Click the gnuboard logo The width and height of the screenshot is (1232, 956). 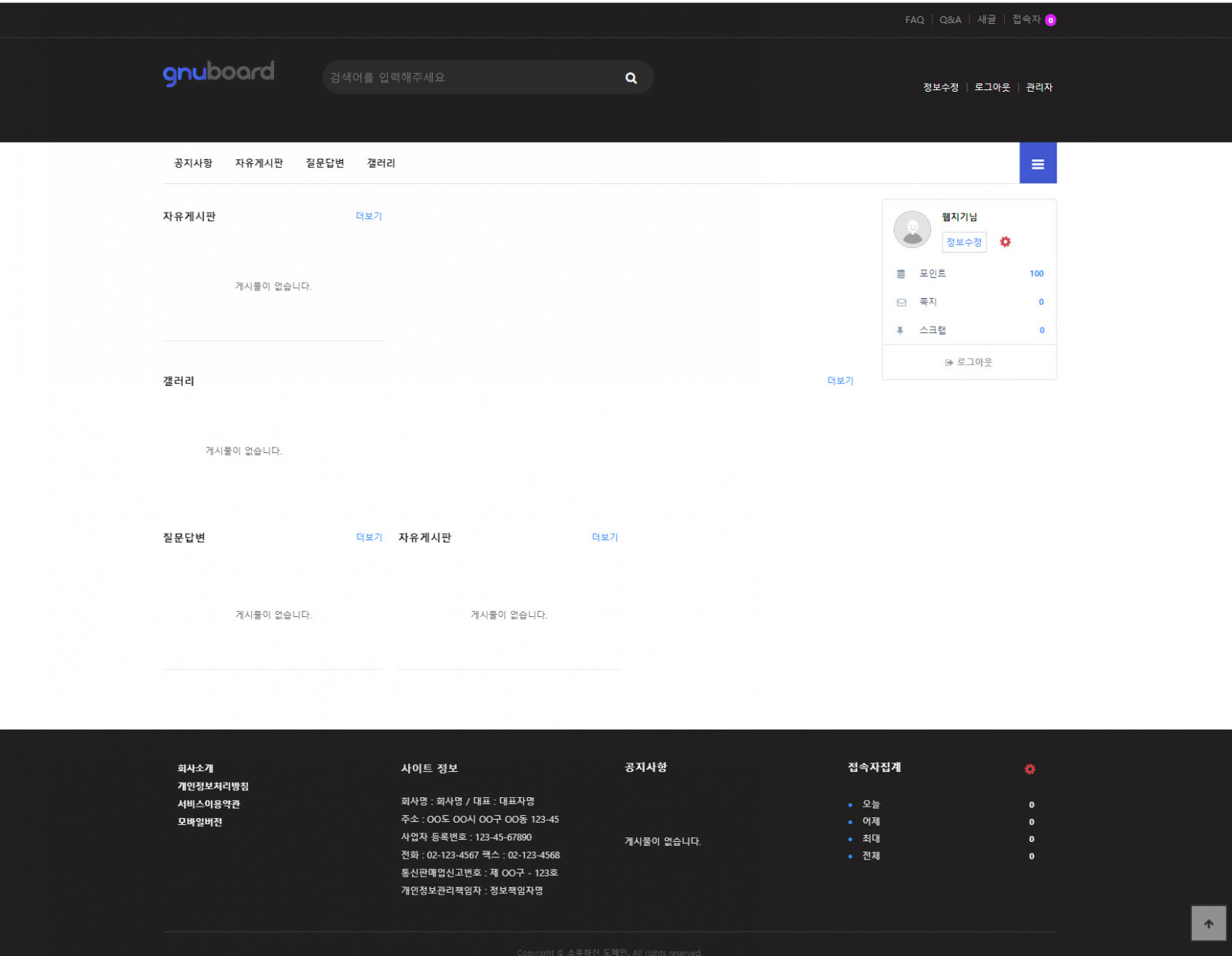[219, 73]
